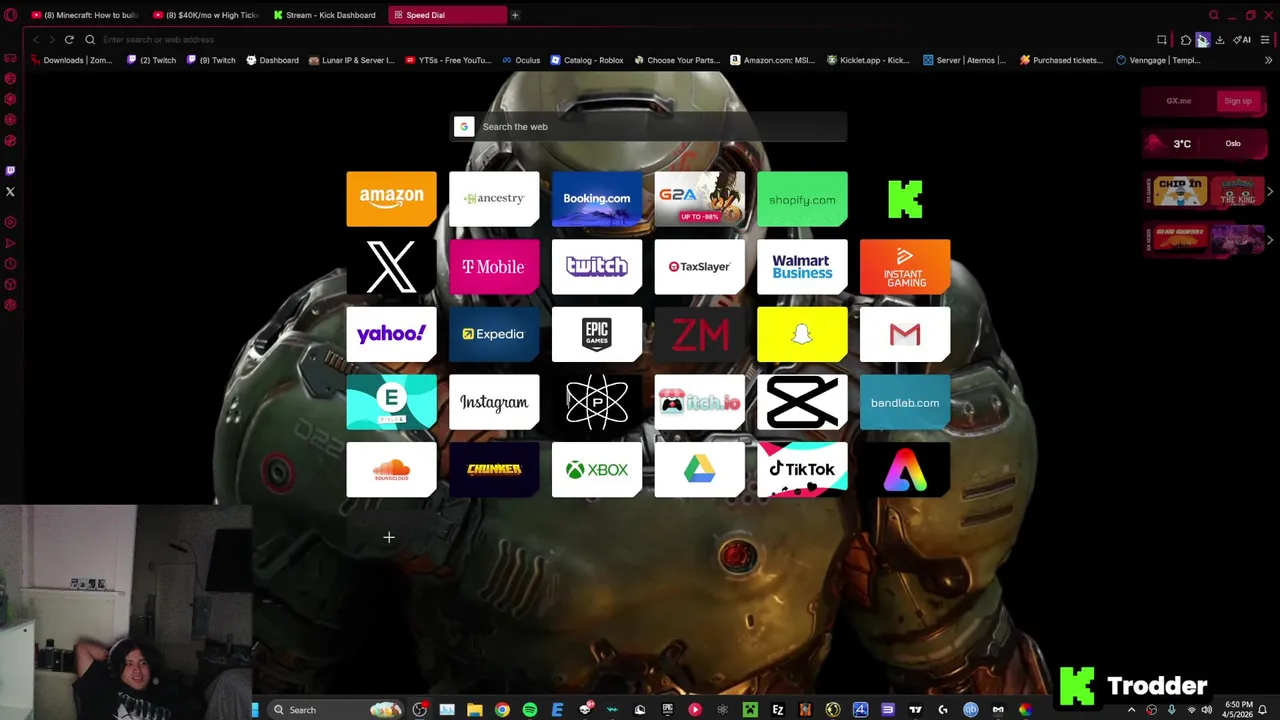The width and height of the screenshot is (1280, 720).
Task: Open the Easy Setup menu icon
Action: (x=1265, y=40)
